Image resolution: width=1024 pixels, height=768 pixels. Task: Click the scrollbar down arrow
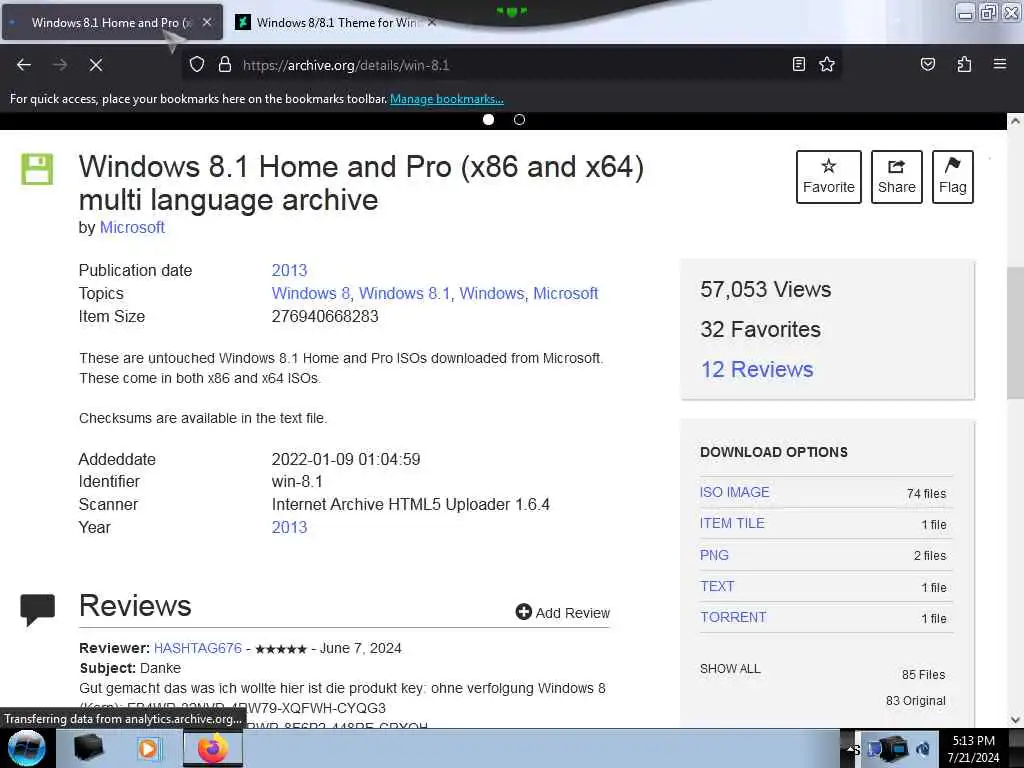click(1015, 720)
